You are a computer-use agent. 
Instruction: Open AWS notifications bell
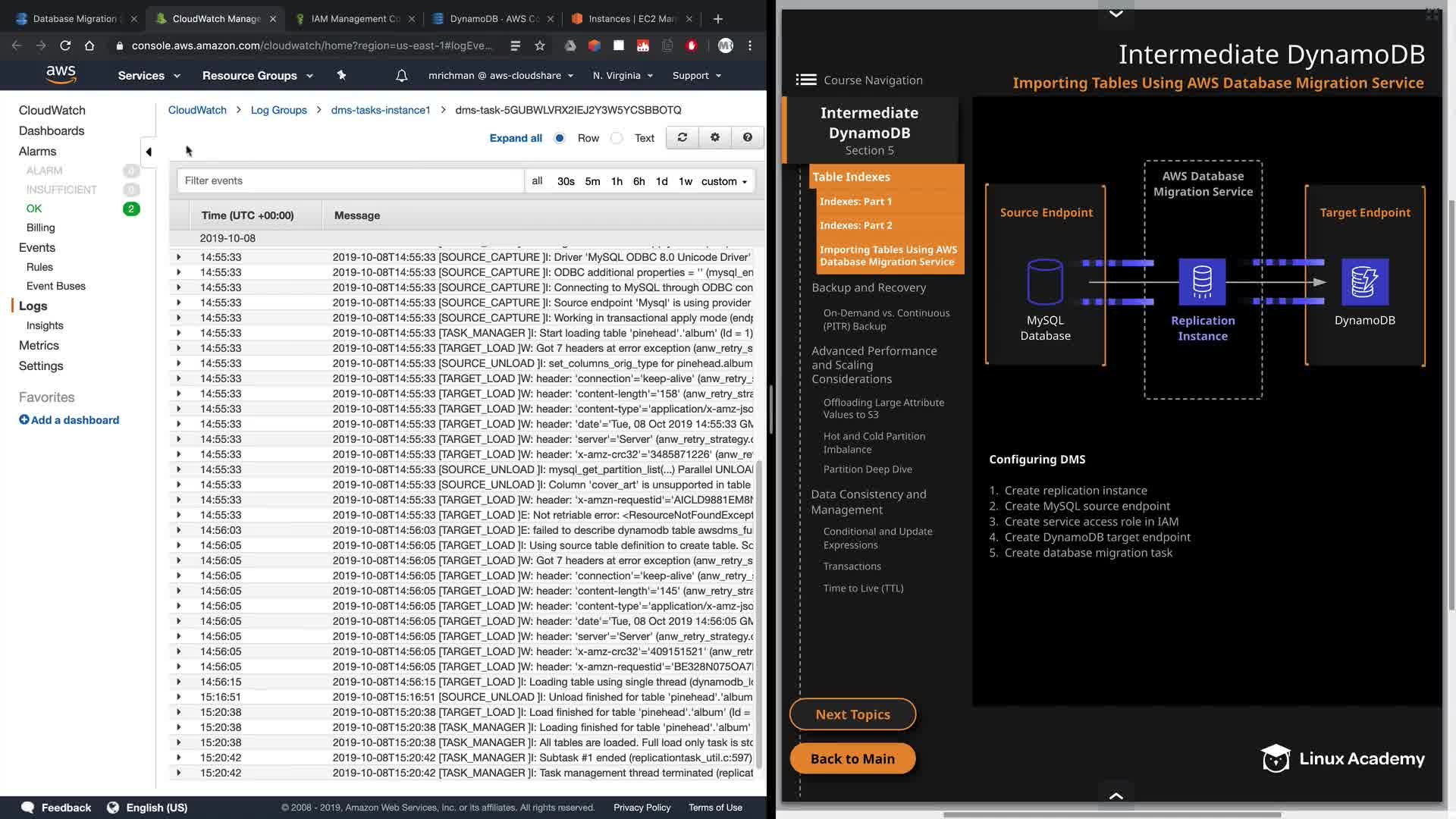[x=401, y=75]
